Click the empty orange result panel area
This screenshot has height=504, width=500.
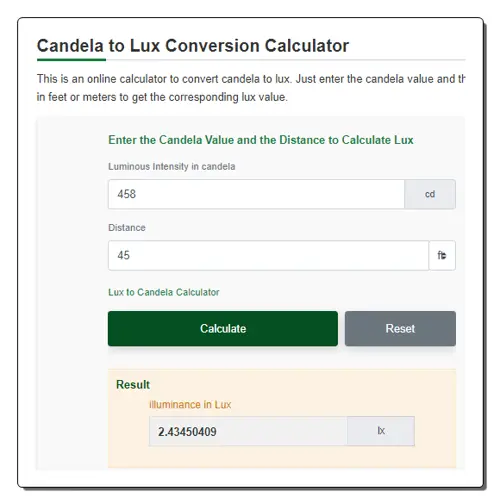(x=282, y=457)
